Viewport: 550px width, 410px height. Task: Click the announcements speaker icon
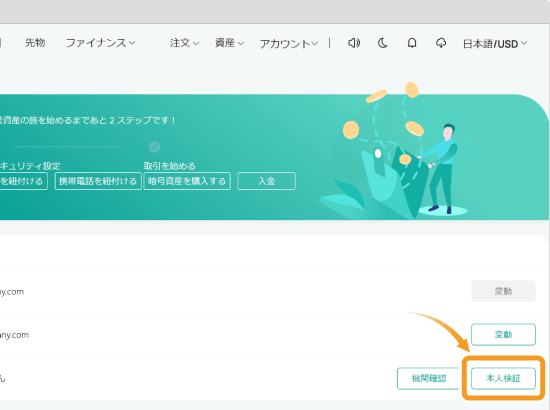354,43
